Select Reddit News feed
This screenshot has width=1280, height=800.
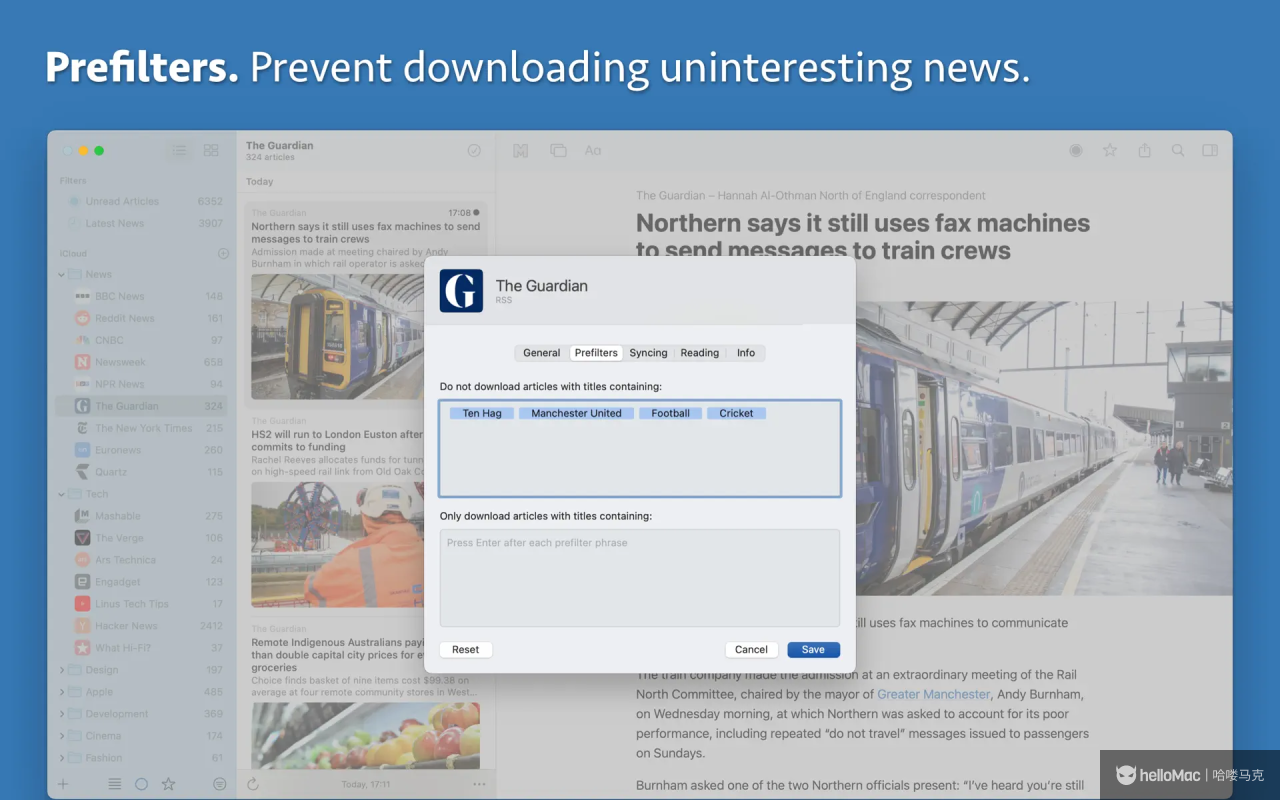[x=141, y=318]
